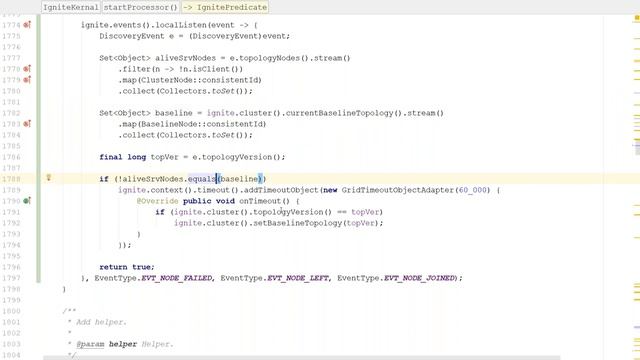Click the '60_000' timeout literal

473,190
